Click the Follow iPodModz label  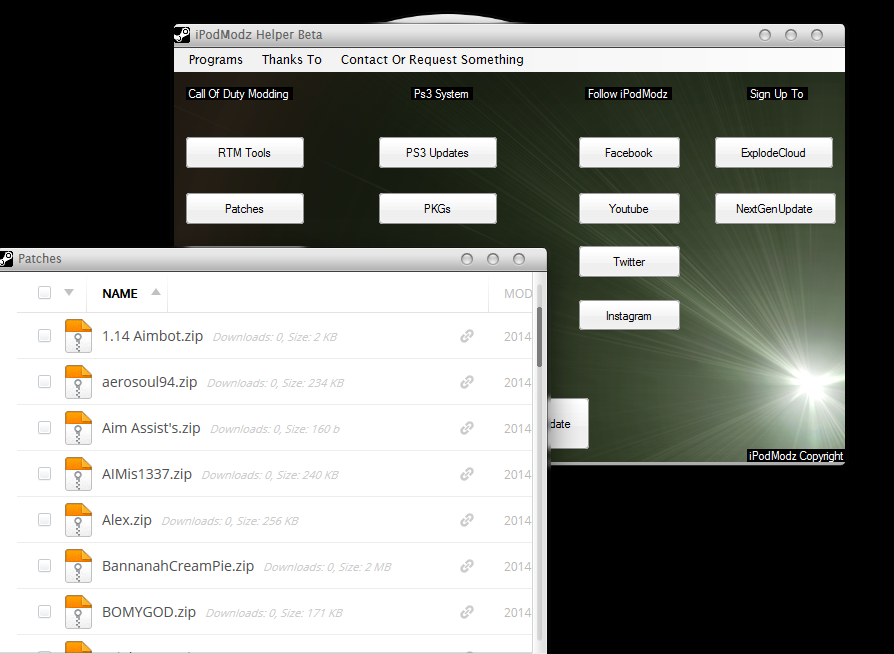pyautogui.click(x=628, y=94)
